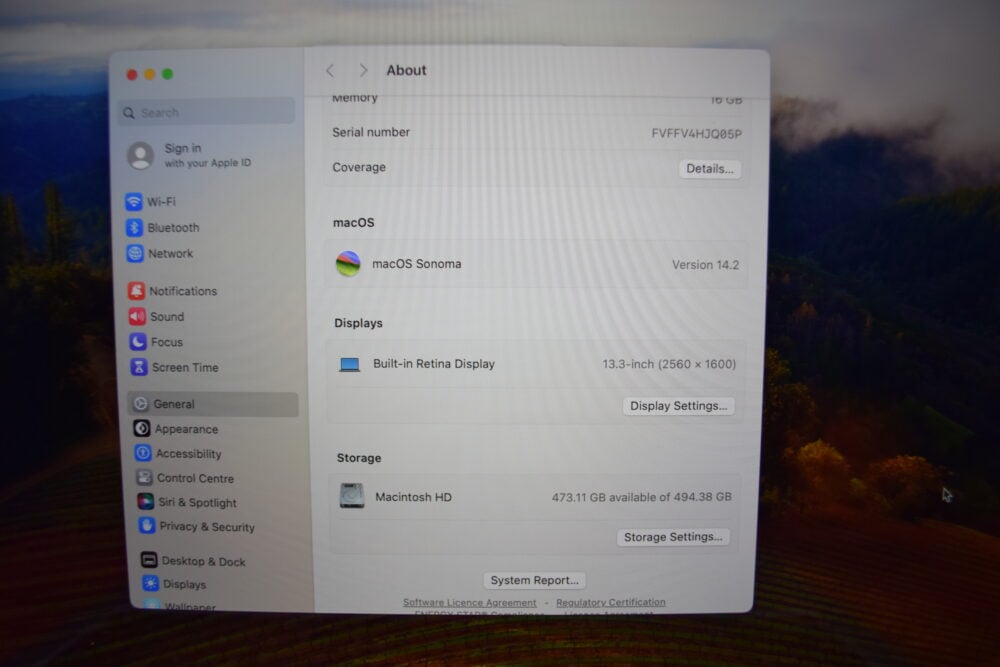Close the window with the red button
Viewport: 1000px width, 667px height.
[x=132, y=75]
